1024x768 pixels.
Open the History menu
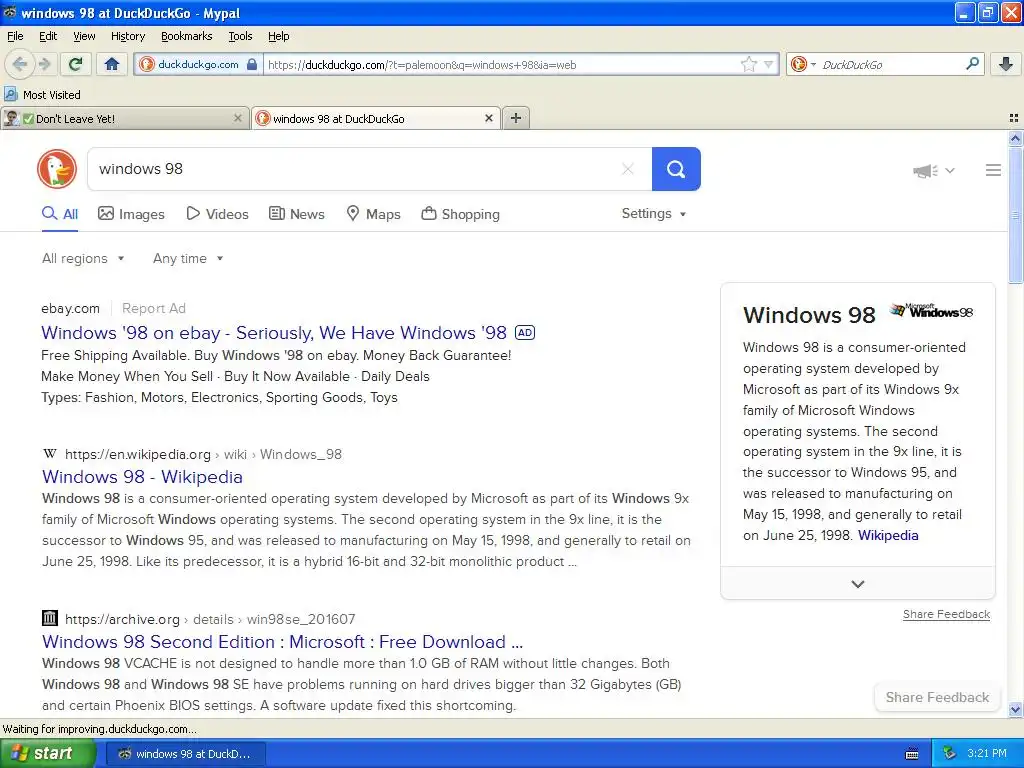[x=128, y=36]
